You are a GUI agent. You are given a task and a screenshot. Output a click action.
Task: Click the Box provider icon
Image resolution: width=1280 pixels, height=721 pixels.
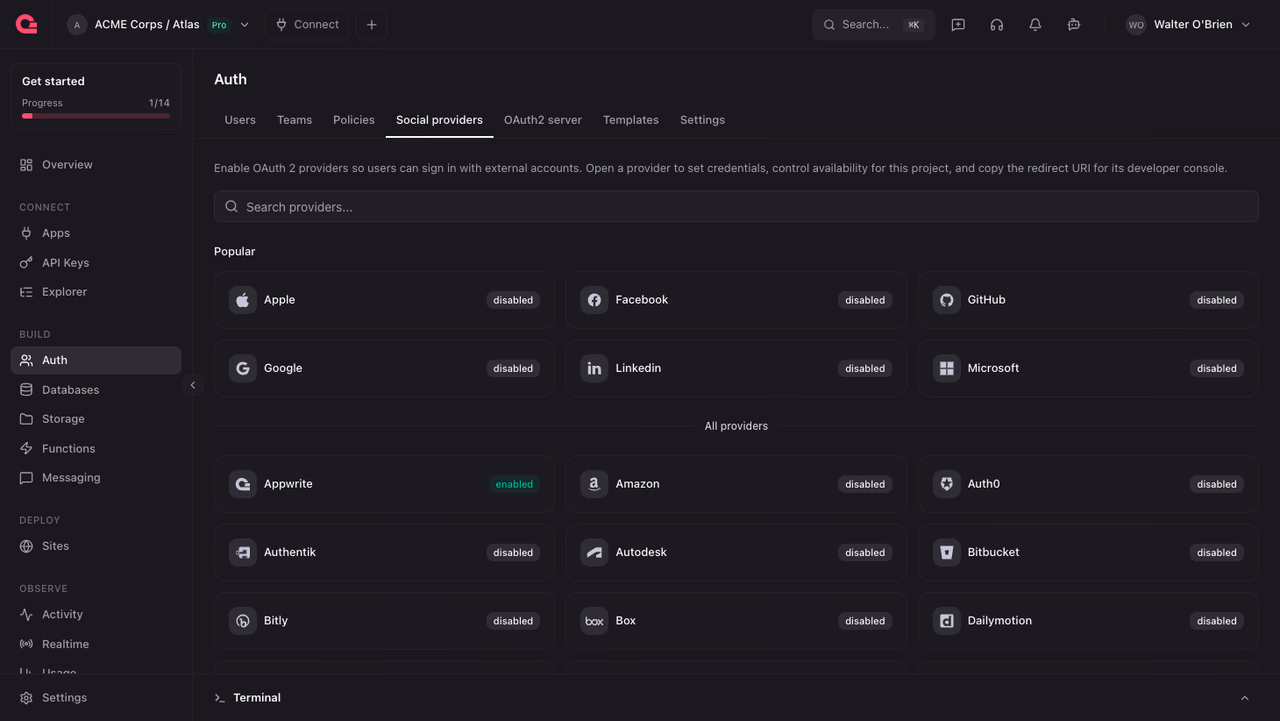click(594, 621)
